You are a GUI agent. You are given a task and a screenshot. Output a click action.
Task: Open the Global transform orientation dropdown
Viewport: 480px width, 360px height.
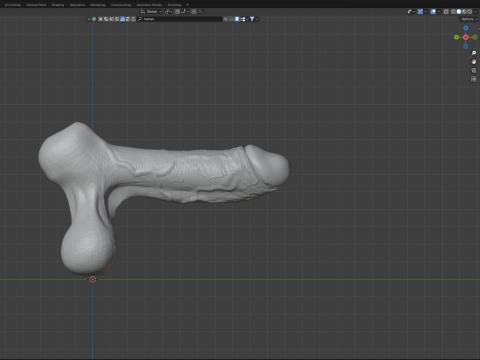click(x=151, y=12)
